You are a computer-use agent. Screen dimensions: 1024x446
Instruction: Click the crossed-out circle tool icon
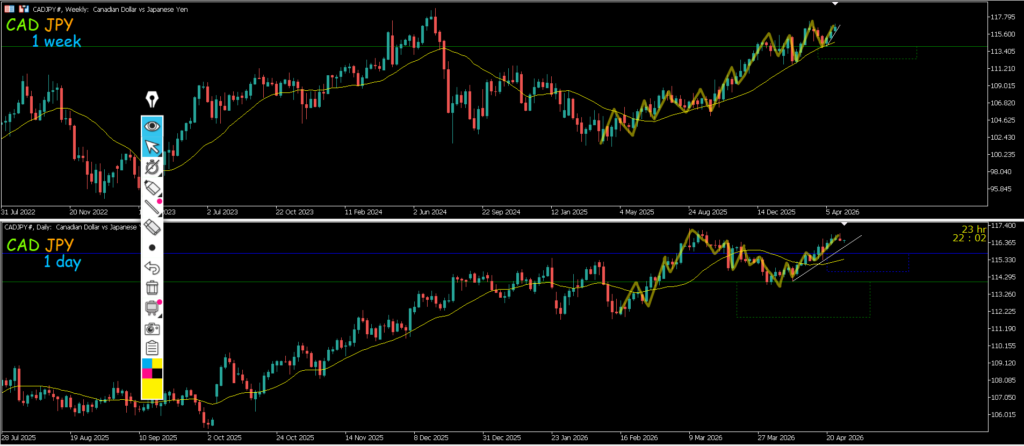[x=152, y=167]
